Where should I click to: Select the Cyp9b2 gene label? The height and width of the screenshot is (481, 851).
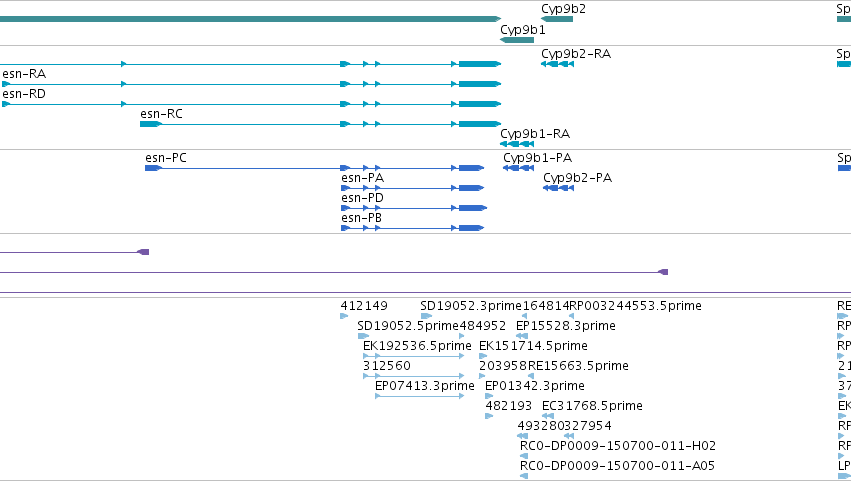click(563, 9)
